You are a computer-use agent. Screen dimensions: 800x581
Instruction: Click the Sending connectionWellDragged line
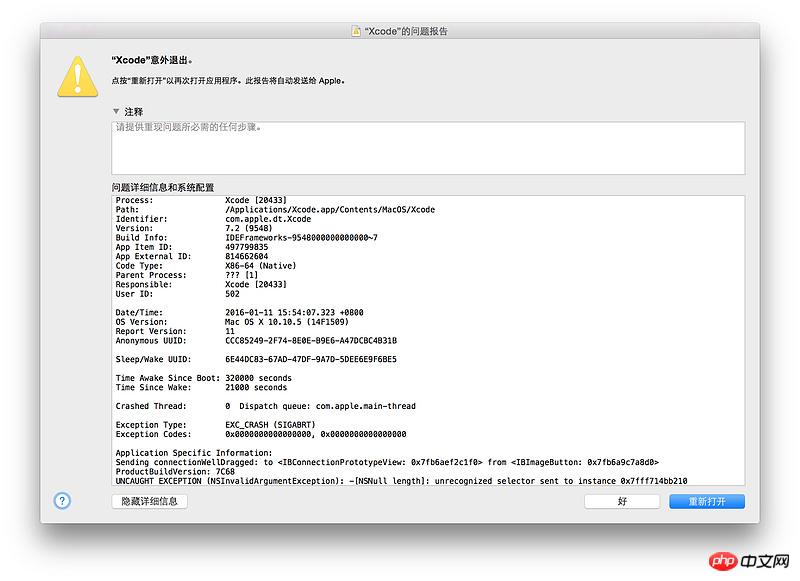pyautogui.click(x=387, y=462)
